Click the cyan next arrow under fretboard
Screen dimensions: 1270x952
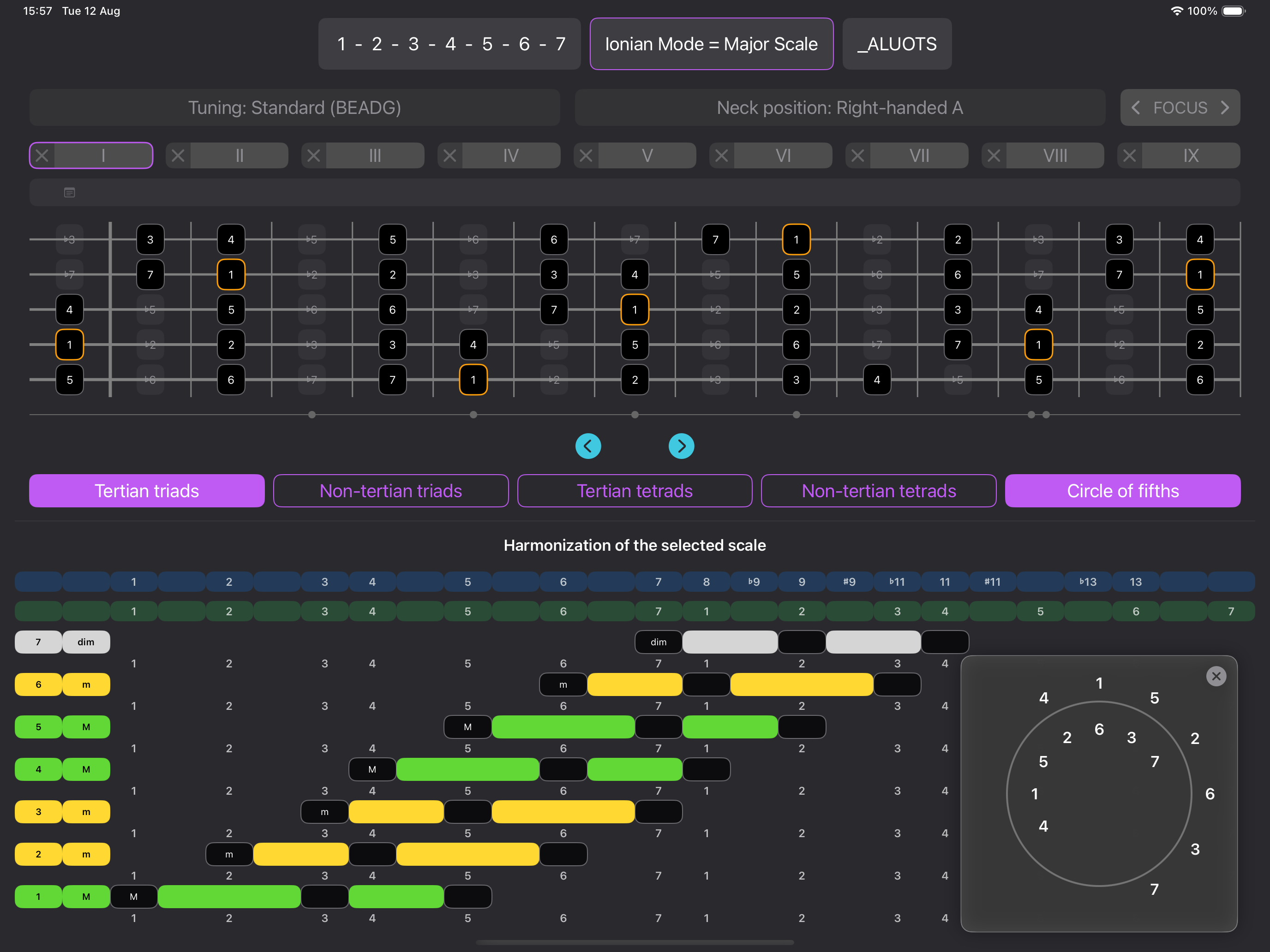click(682, 446)
